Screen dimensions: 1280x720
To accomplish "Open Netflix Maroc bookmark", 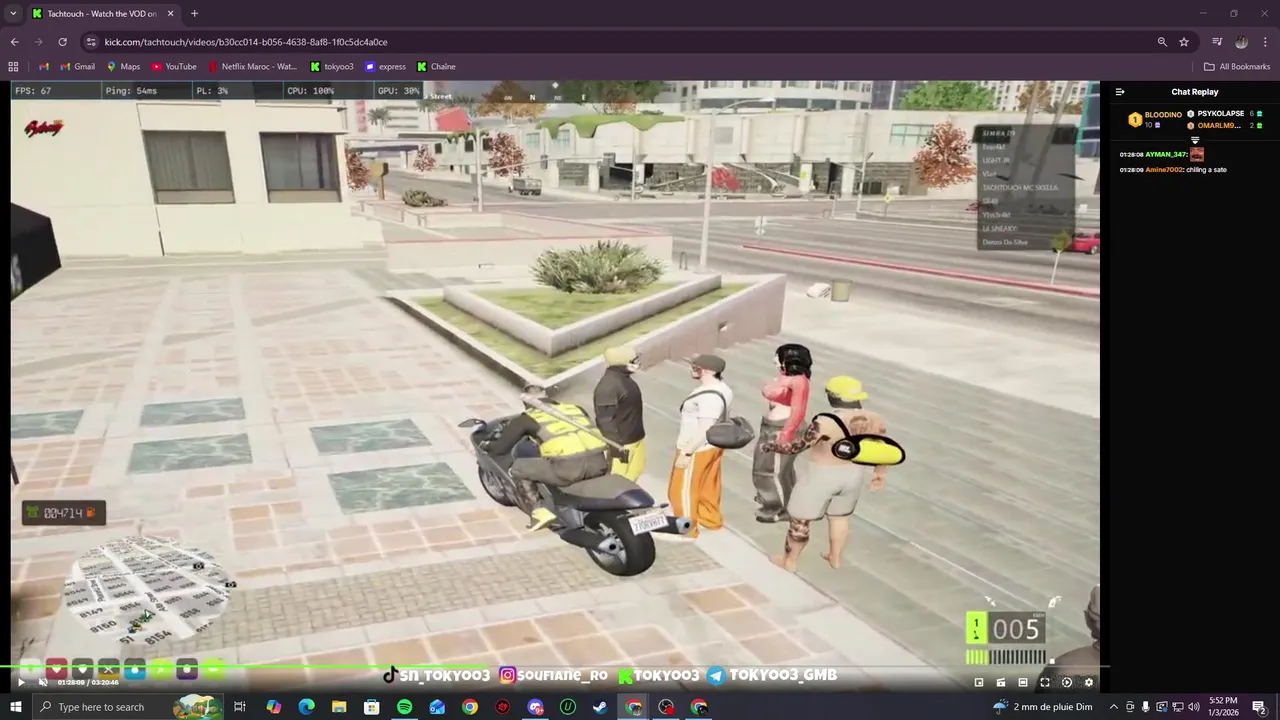I will [253, 67].
